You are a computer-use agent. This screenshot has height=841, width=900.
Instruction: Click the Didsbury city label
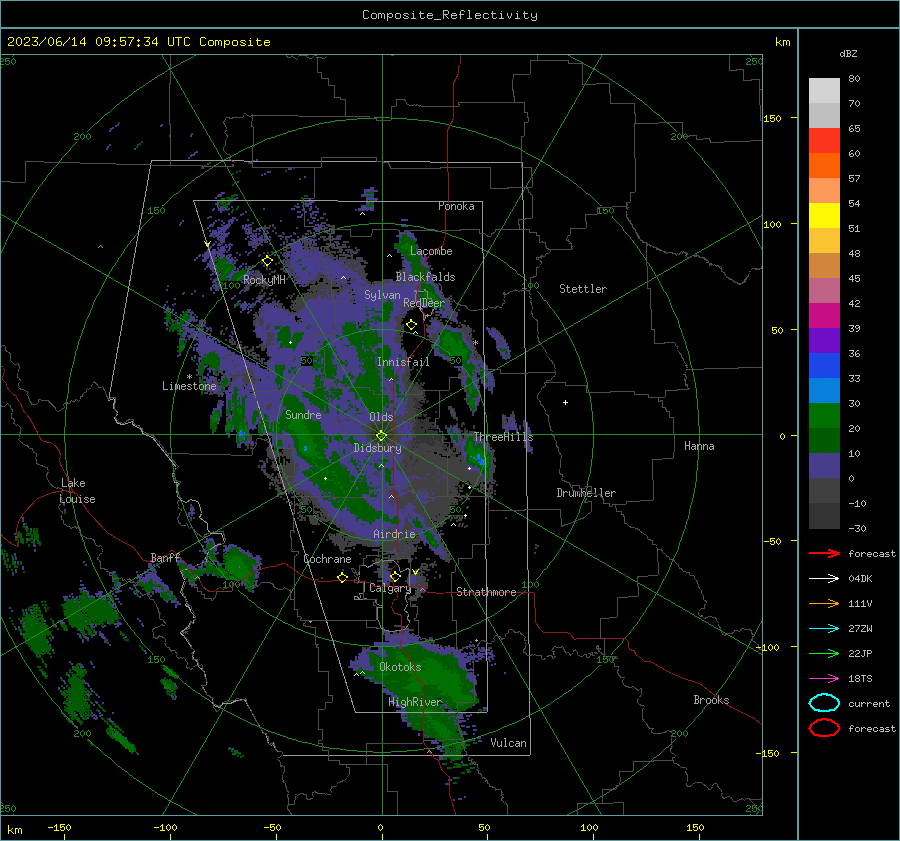tap(378, 448)
